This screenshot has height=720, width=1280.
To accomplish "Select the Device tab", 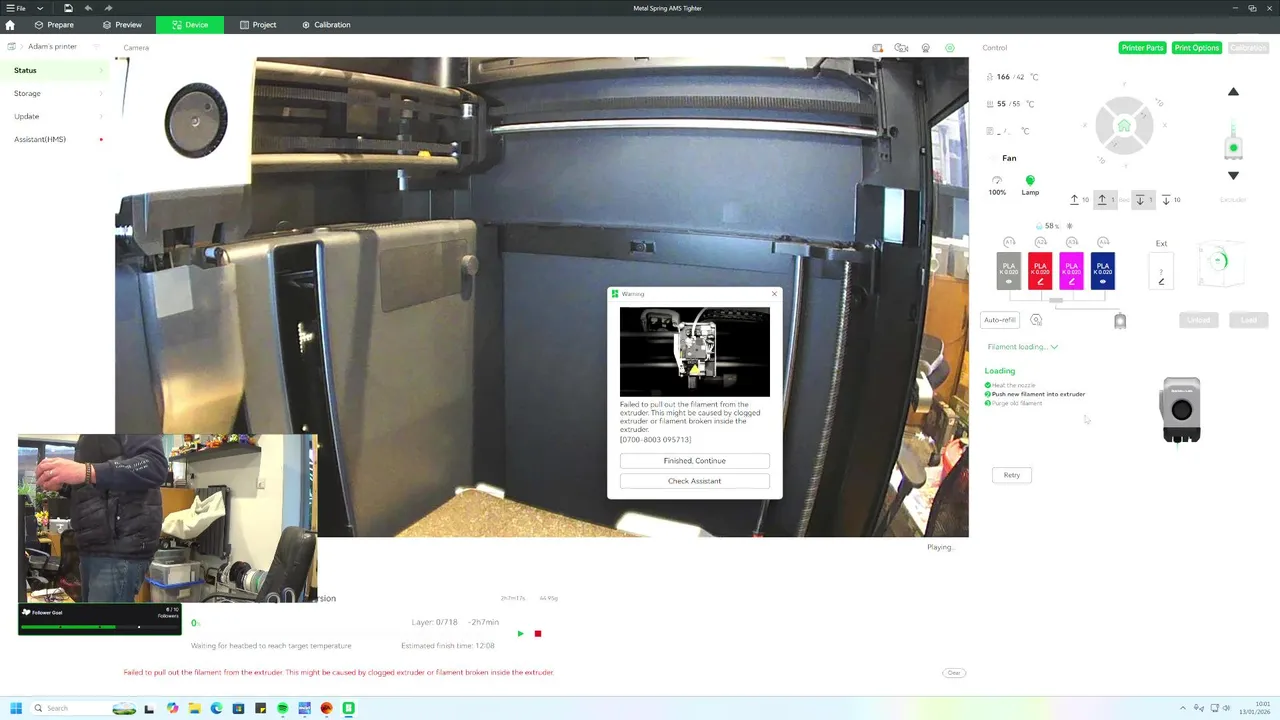I will pyautogui.click(x=190, y=25).
